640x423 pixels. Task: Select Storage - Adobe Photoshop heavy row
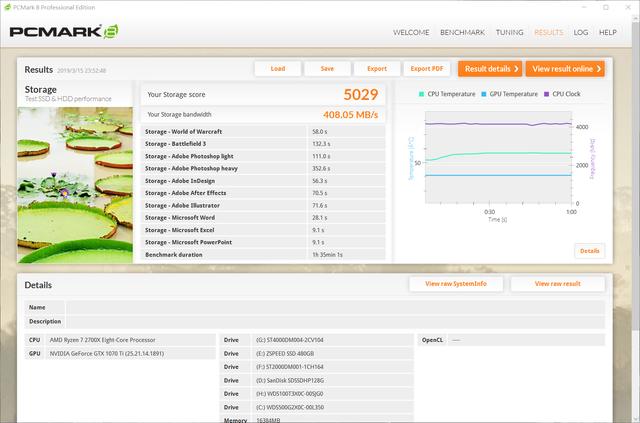(x=263, y=168)
